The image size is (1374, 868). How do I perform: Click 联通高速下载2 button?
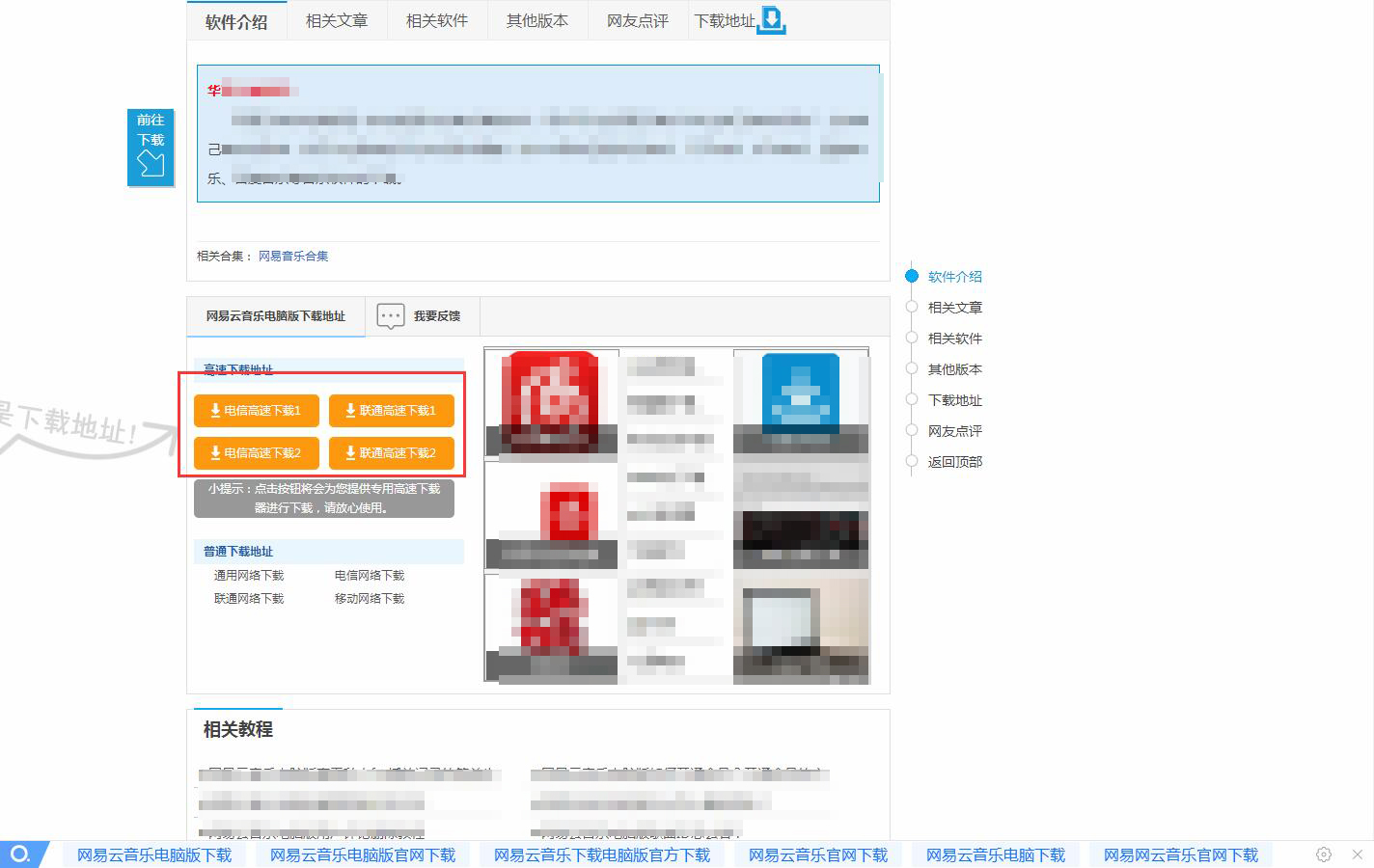click(392, 452)
